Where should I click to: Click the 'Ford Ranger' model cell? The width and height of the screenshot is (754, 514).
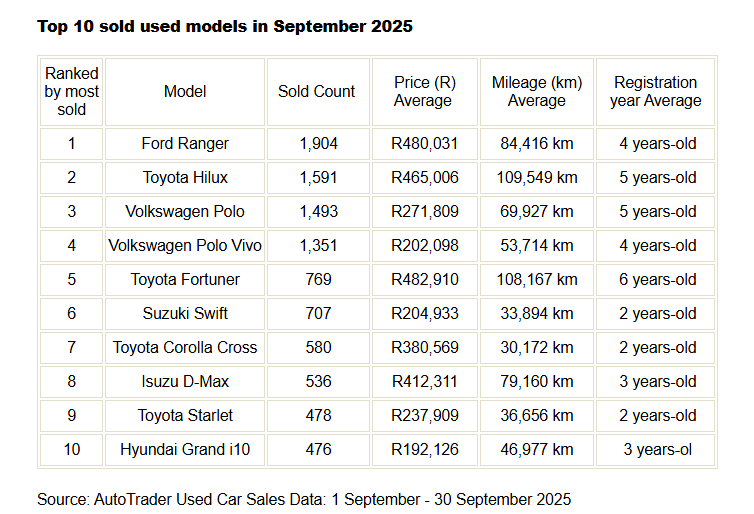185,144
